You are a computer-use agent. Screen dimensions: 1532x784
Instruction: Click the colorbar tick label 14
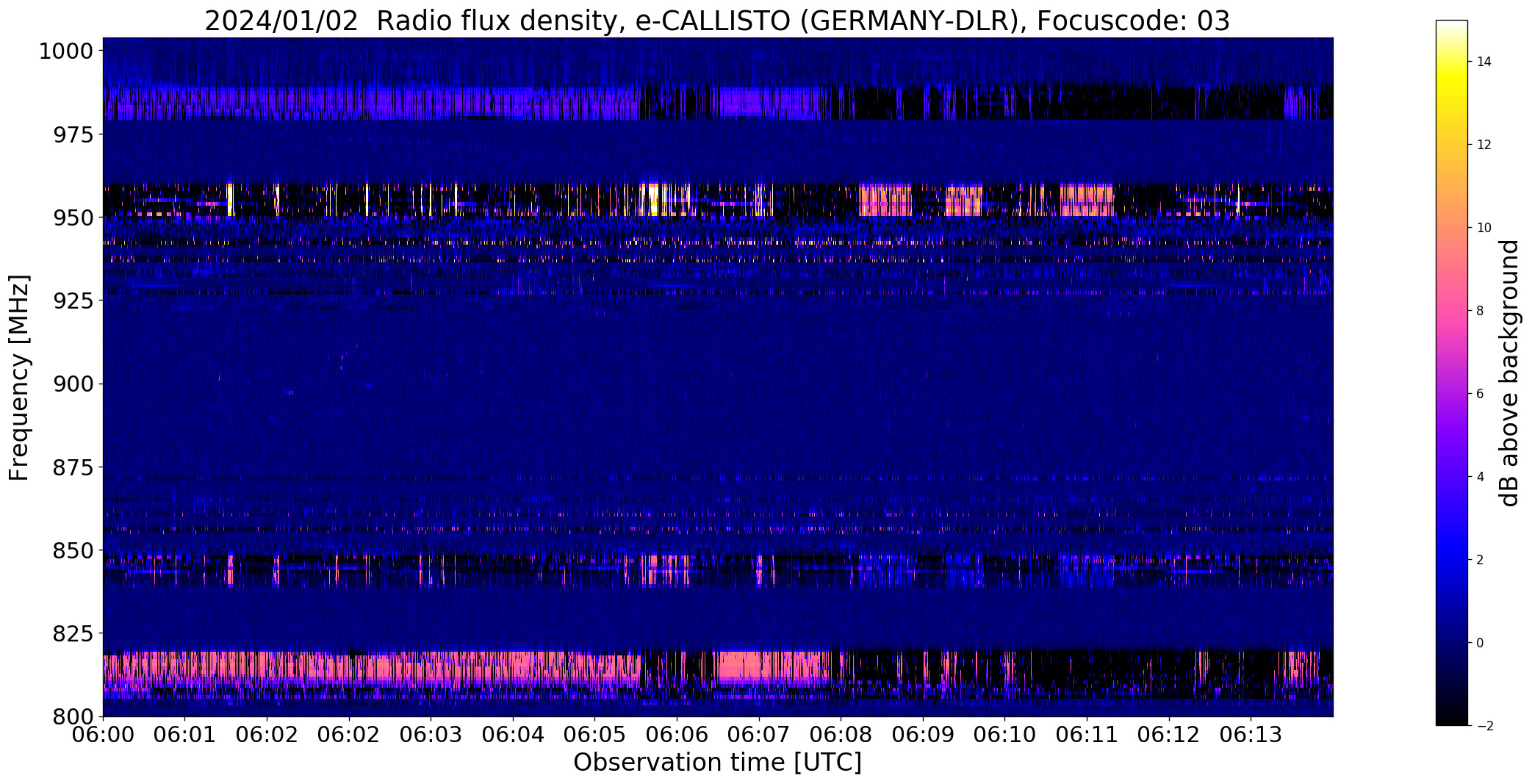pos(1484,62)
